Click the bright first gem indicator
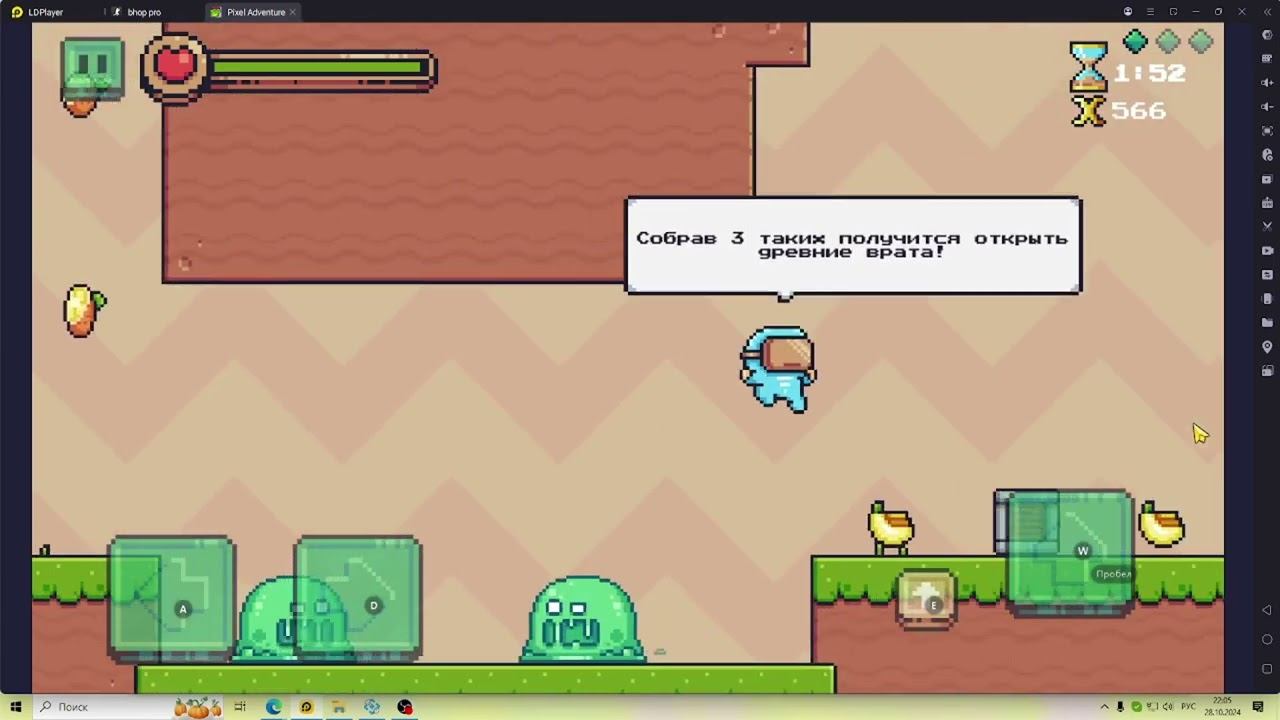The width and height of the screenshot is (1280, 720). tap(1135, 41)
